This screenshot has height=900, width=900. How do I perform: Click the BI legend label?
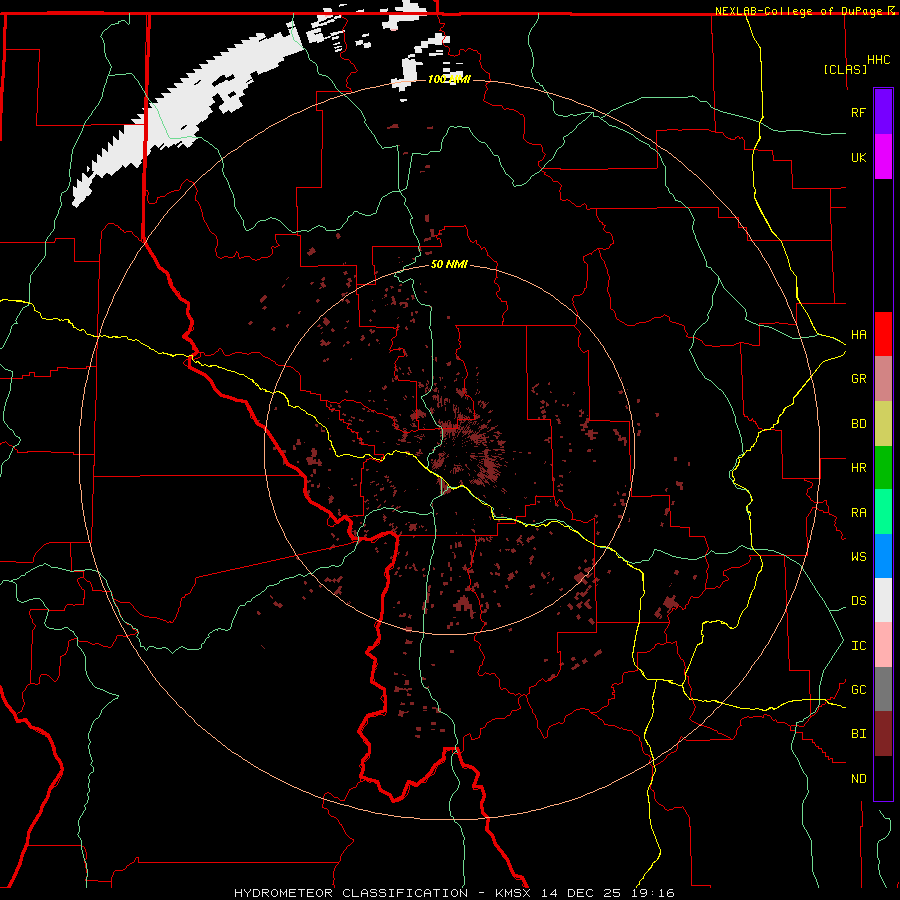[858, 734]
